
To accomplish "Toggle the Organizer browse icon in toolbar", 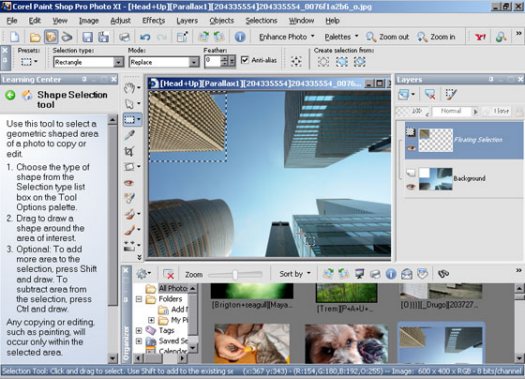I will coord(51,37).
